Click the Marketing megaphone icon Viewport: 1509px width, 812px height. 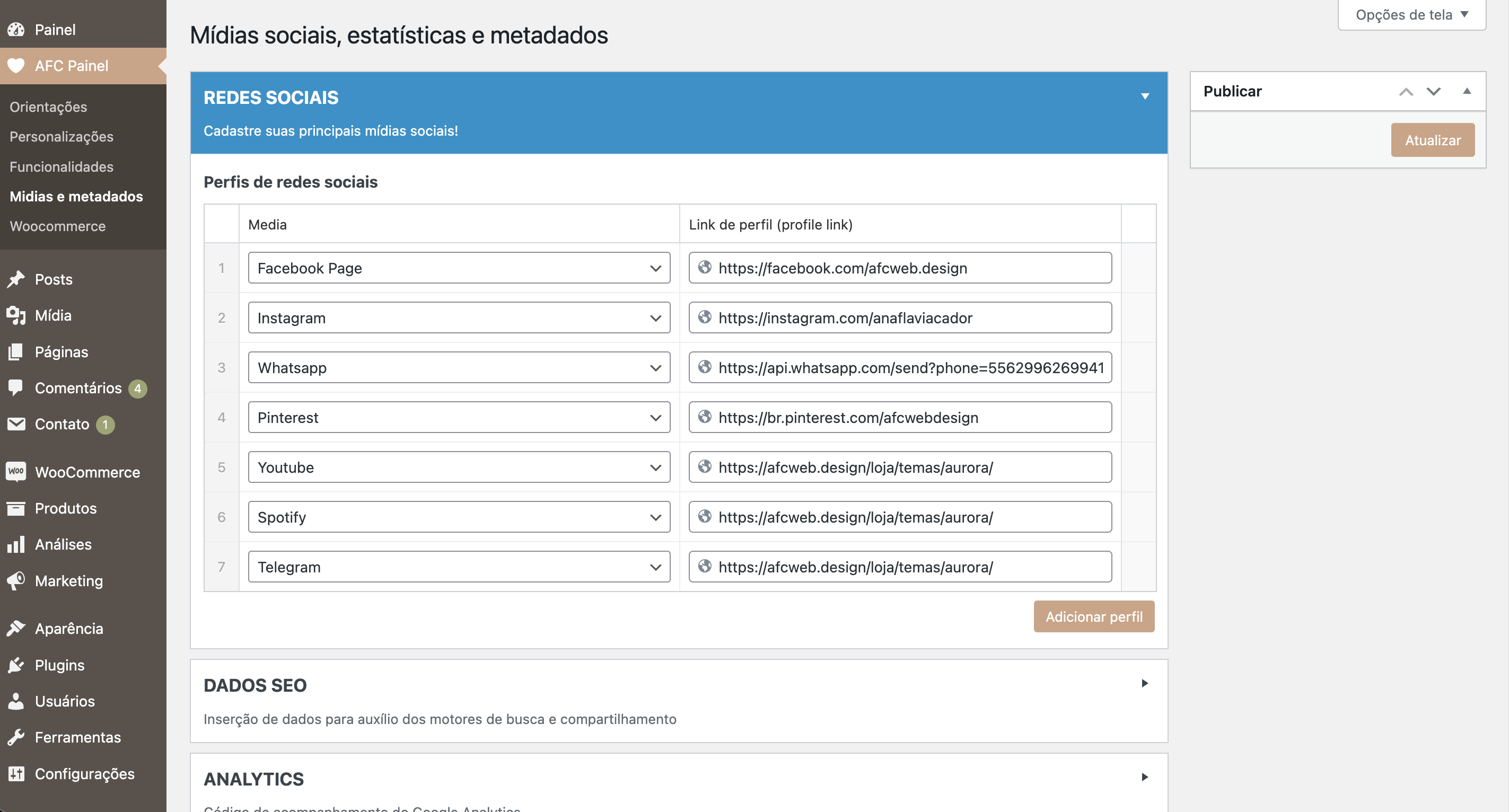16,580
